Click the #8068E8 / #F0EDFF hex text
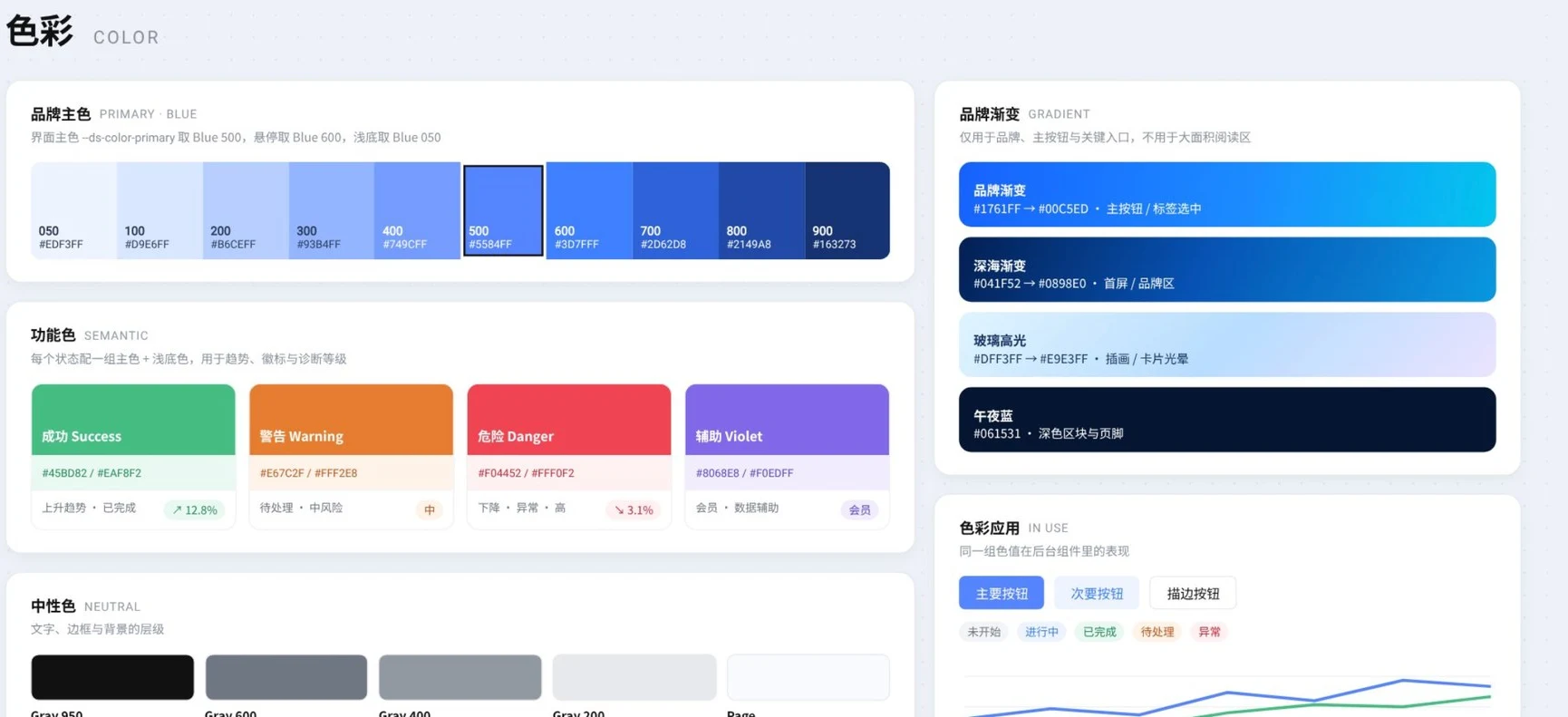 click(x=744, y=473)
